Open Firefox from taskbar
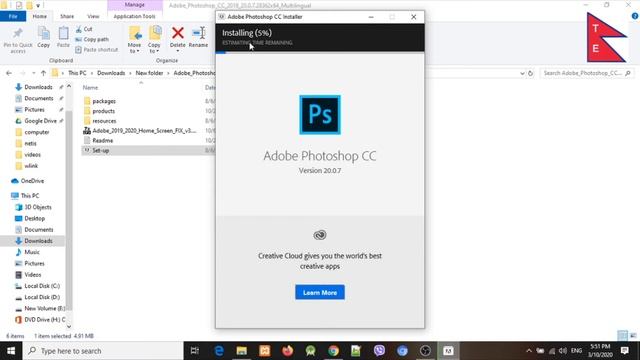Screen dimensions: 640x360 pos(287,351)
